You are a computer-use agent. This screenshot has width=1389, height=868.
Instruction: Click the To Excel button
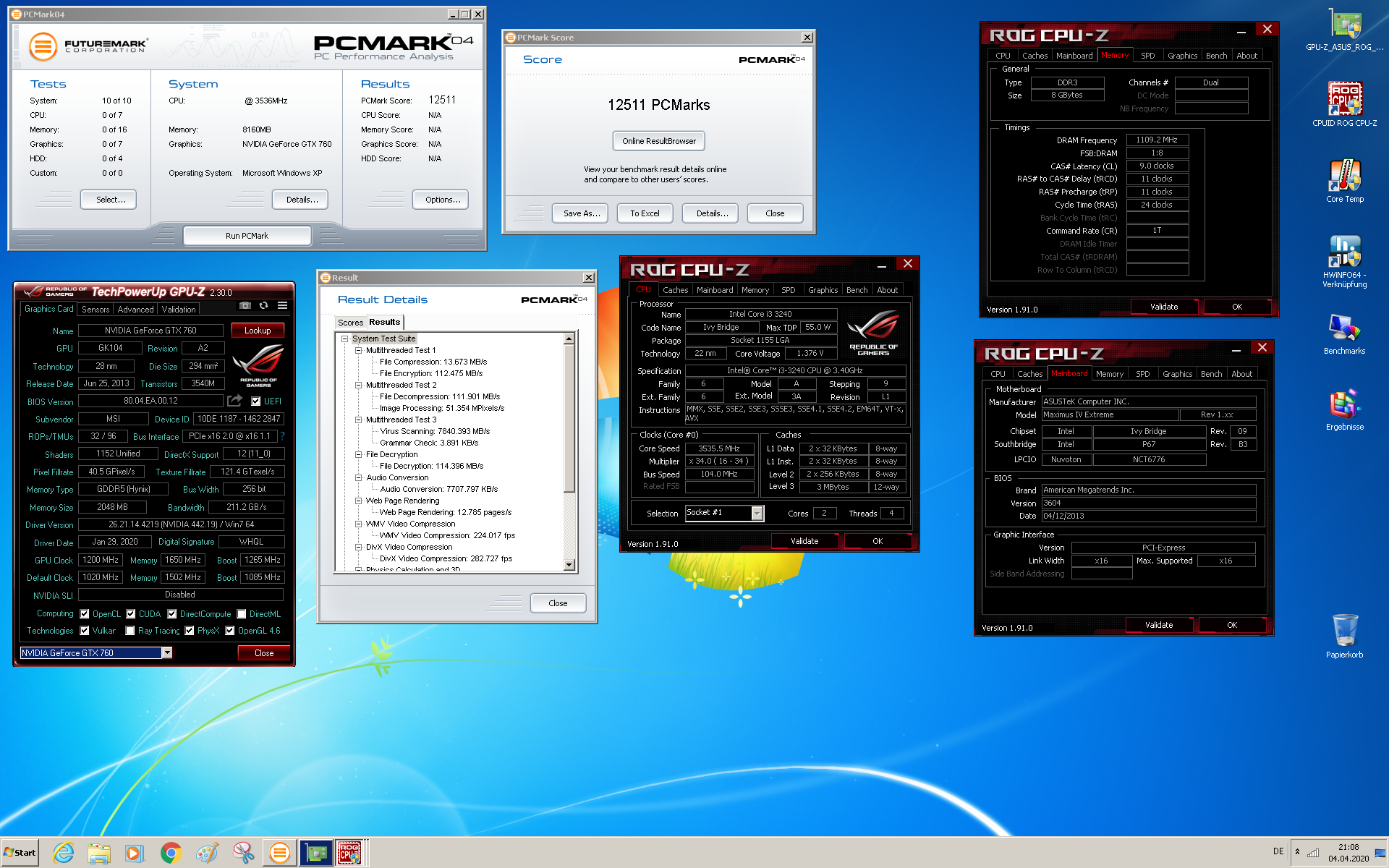click(645, 213)
